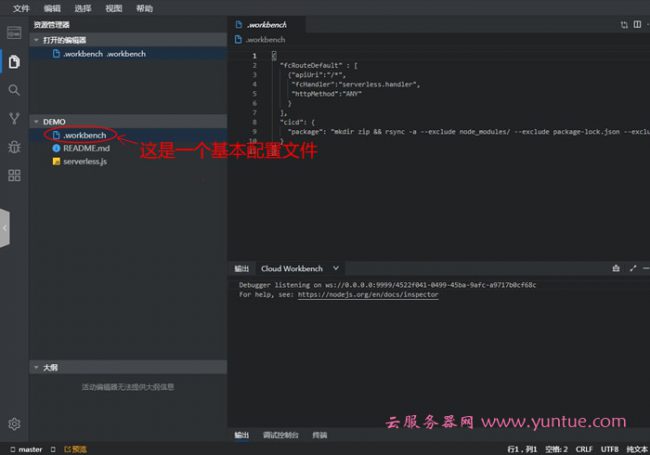Switch to the 终端 tab

(320, 435)
